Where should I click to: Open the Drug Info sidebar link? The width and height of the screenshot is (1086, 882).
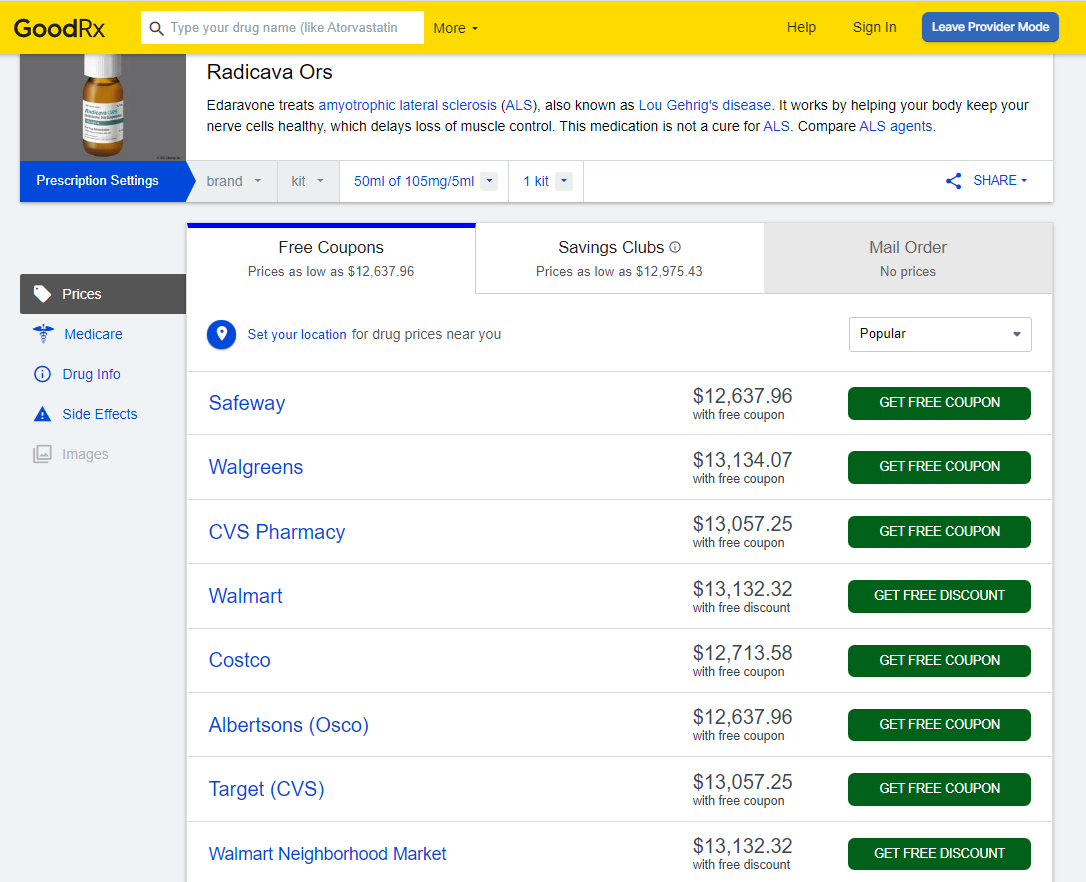coord(91,374)
